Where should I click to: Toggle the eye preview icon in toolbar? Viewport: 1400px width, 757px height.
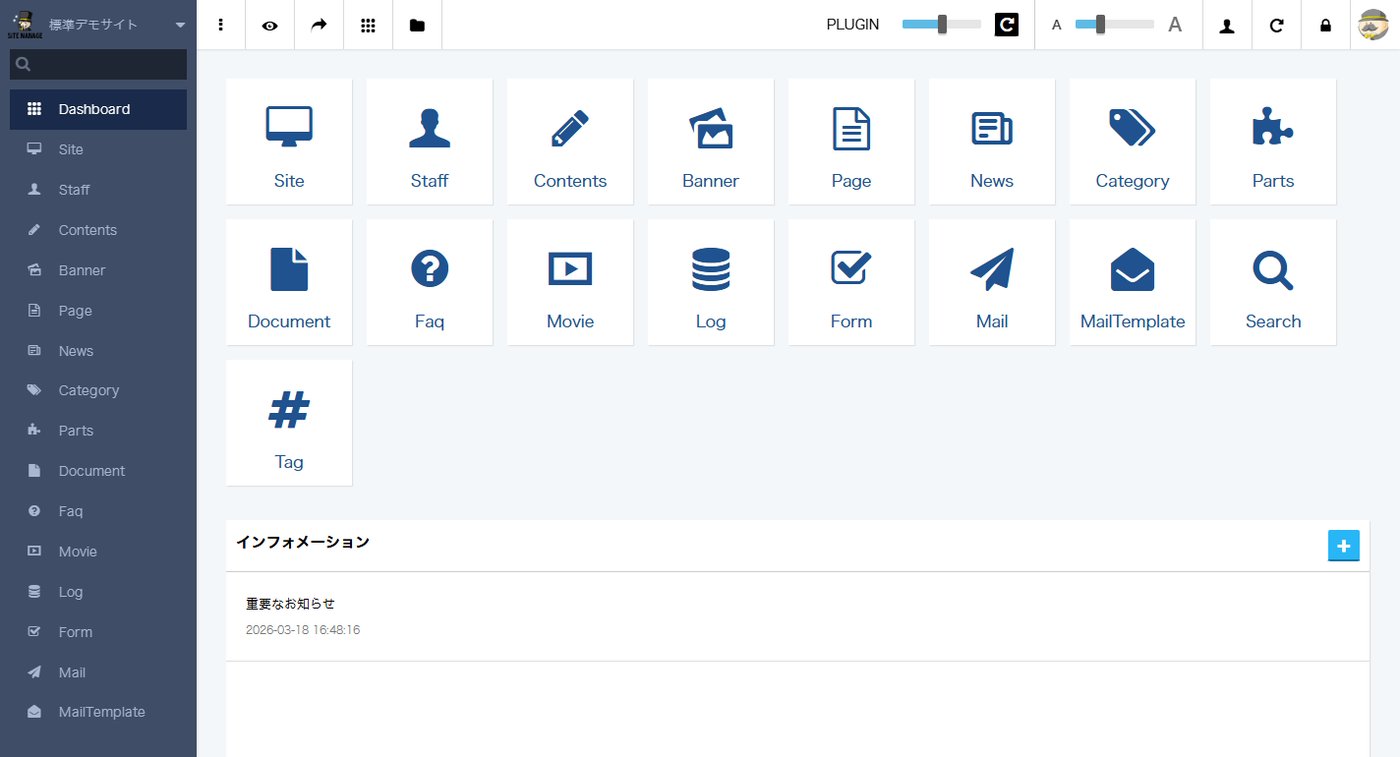[270, 25]
